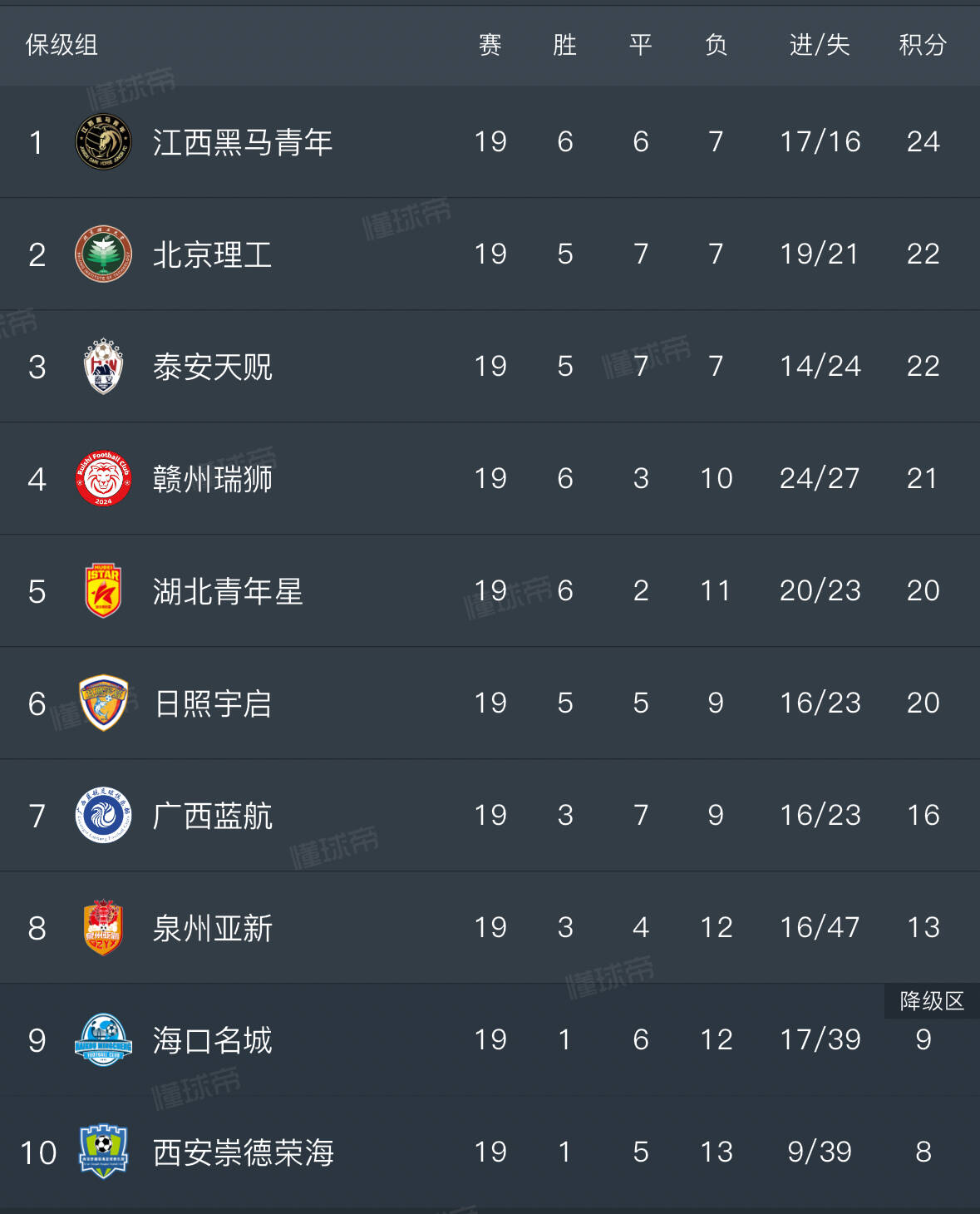This screenshot has width=980, height=1214.
Task: Click the 广西蓝航 circular emblem
Action: click(102, 816)
